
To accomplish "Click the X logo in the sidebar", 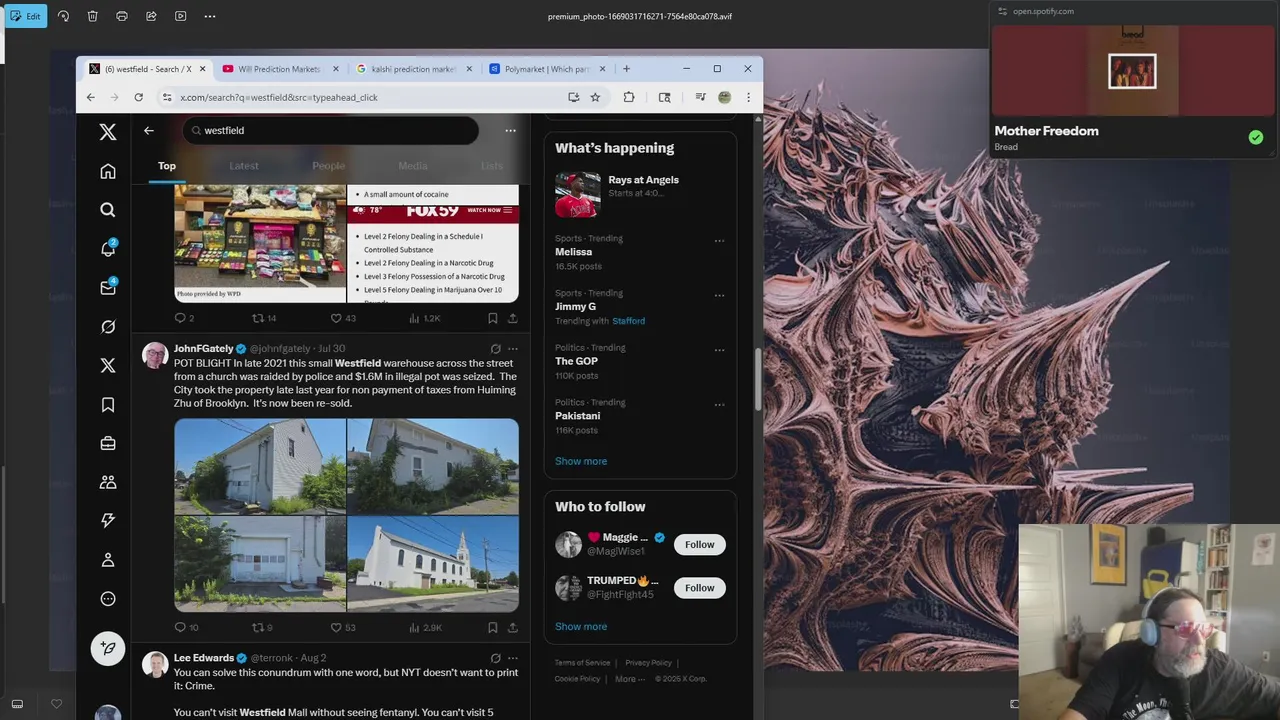I will (x=108, y=132).
